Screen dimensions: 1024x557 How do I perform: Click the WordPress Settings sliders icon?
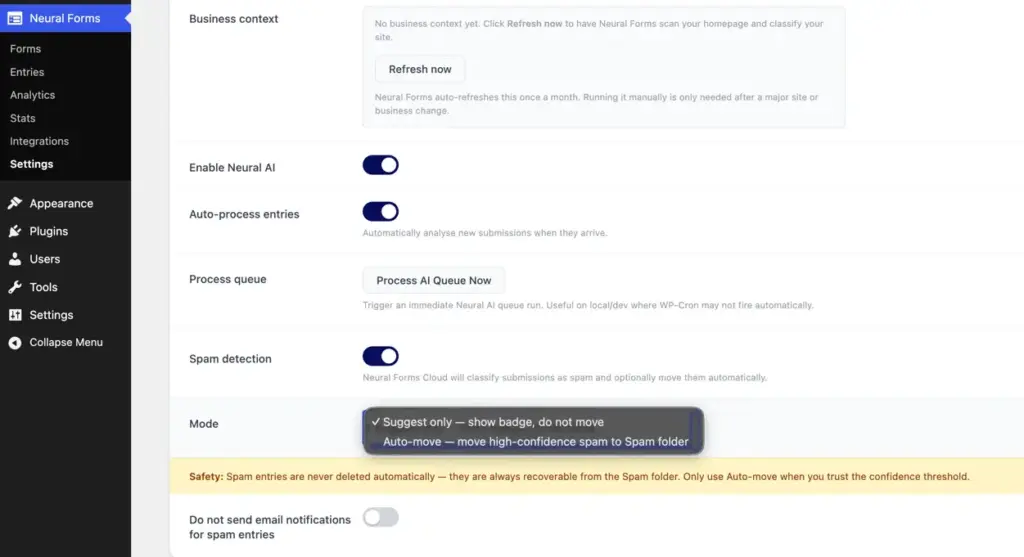(14, 315)
